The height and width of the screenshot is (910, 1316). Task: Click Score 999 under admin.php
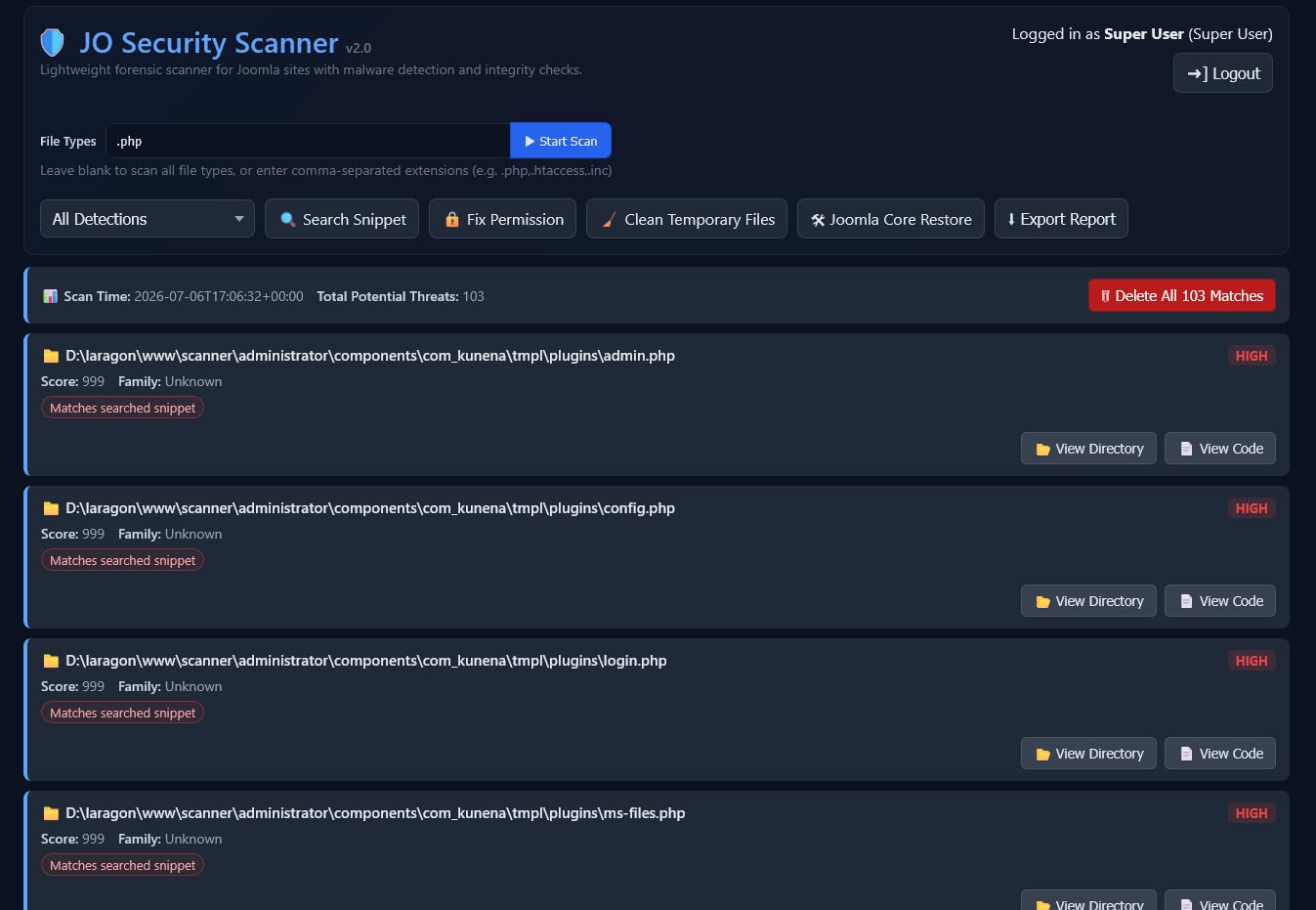[x=72, y=381]
